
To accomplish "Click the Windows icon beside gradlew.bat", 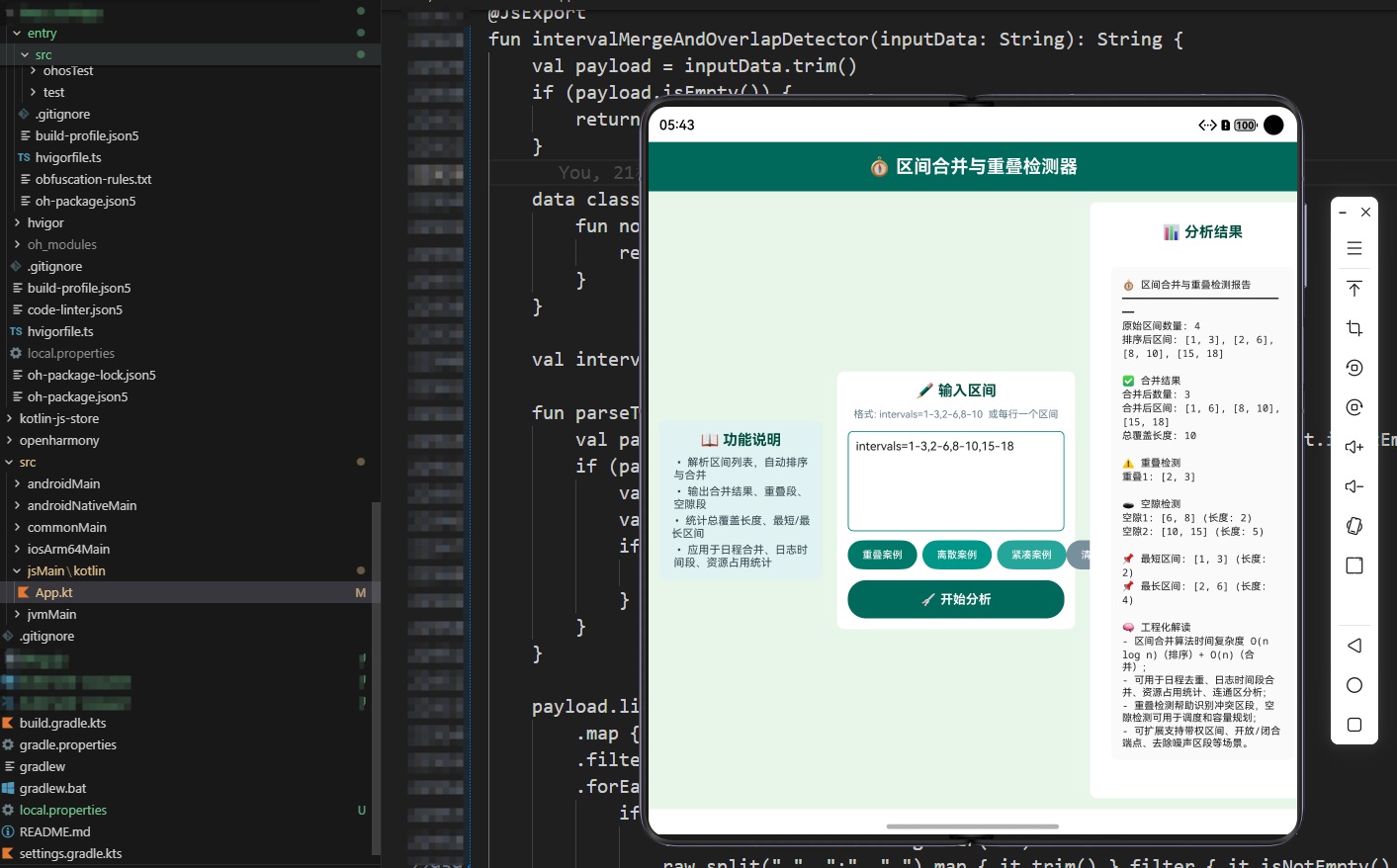I will coord(8,788).
